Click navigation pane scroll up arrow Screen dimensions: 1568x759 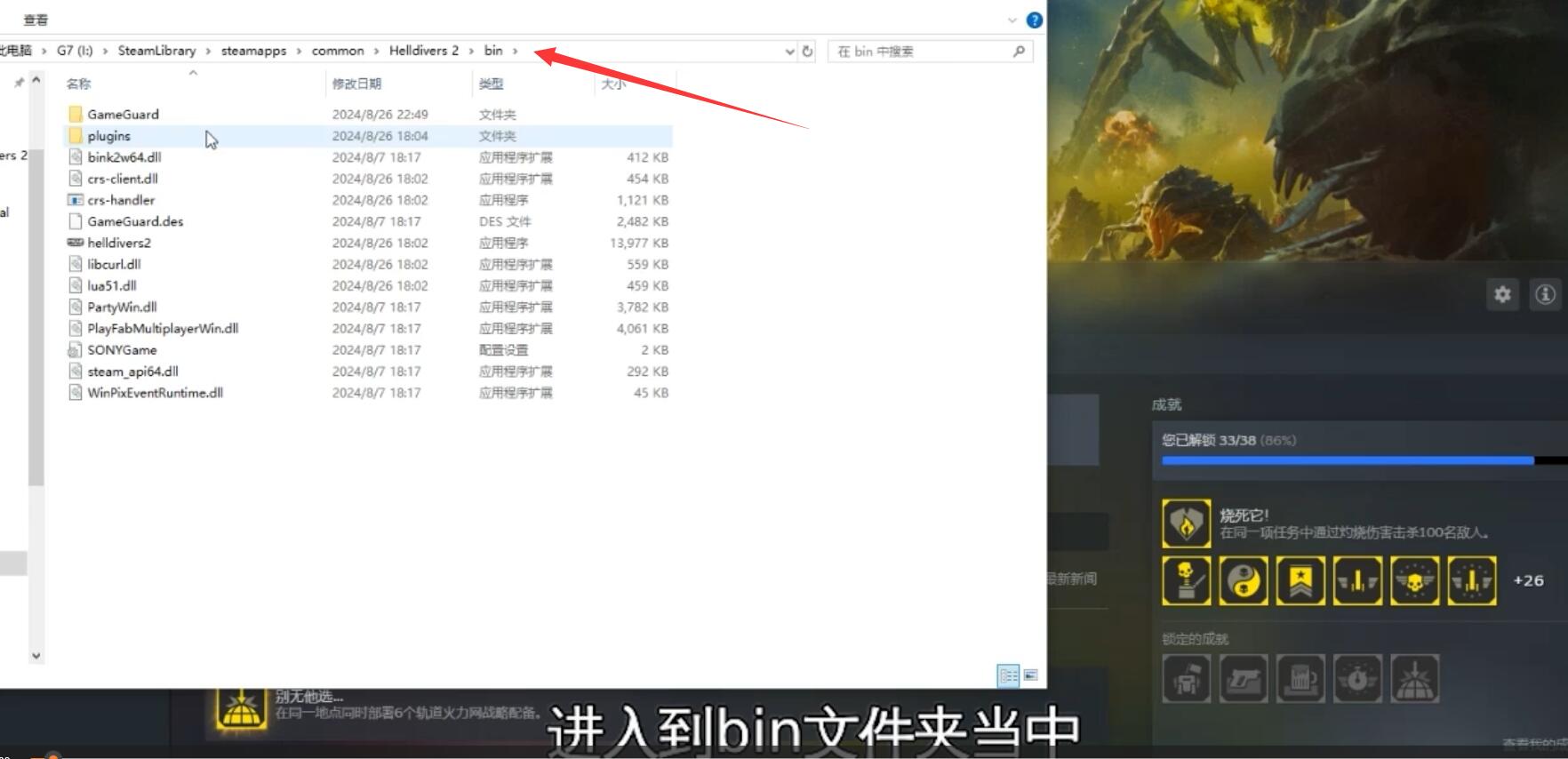(36, 81)
